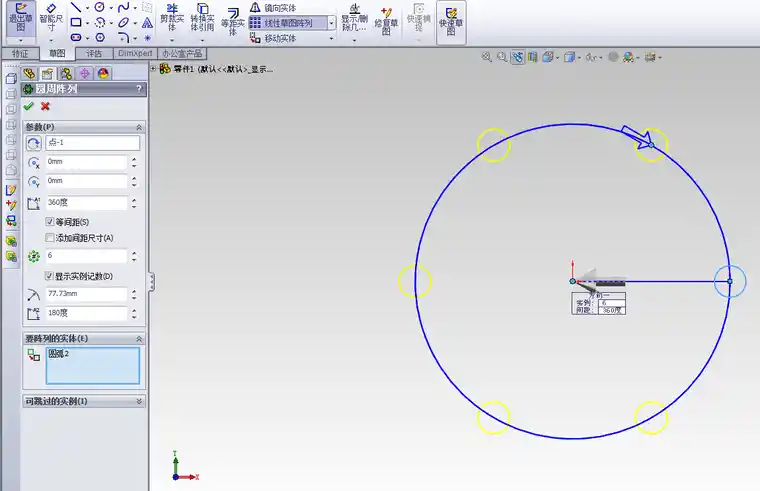Viewport: 760px width, 491px height.
Task: Open the ConfigurationManager tab icon
Action: pyautogui.click(x=66, y=73)
